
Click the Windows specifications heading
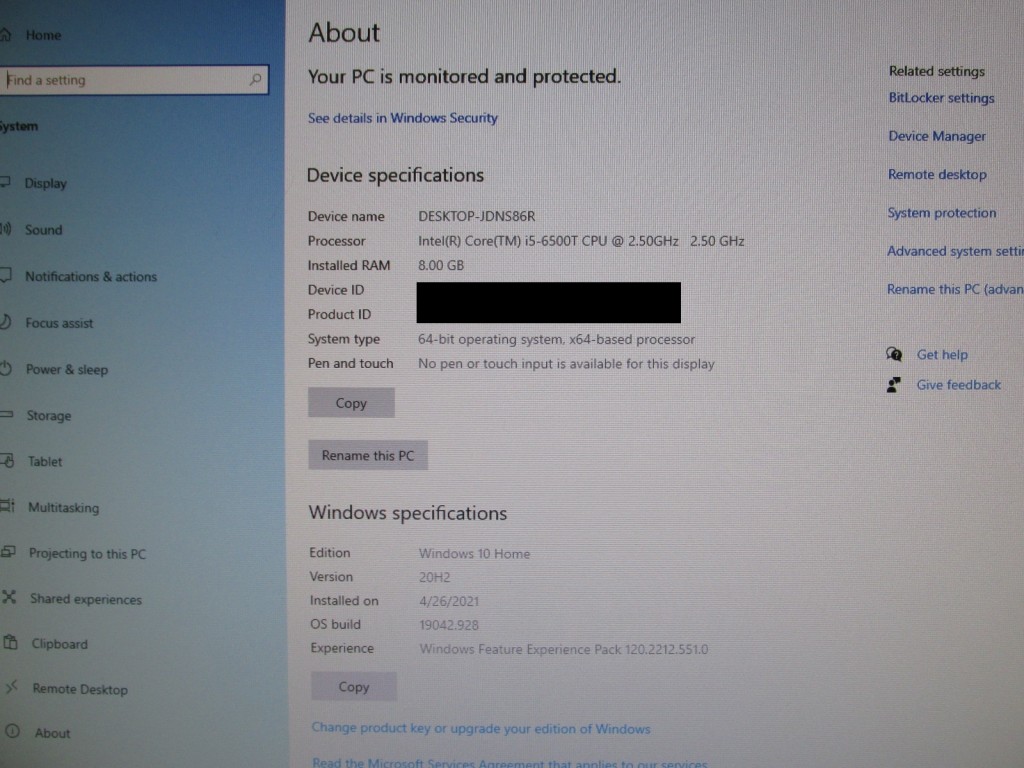(408, 513)
